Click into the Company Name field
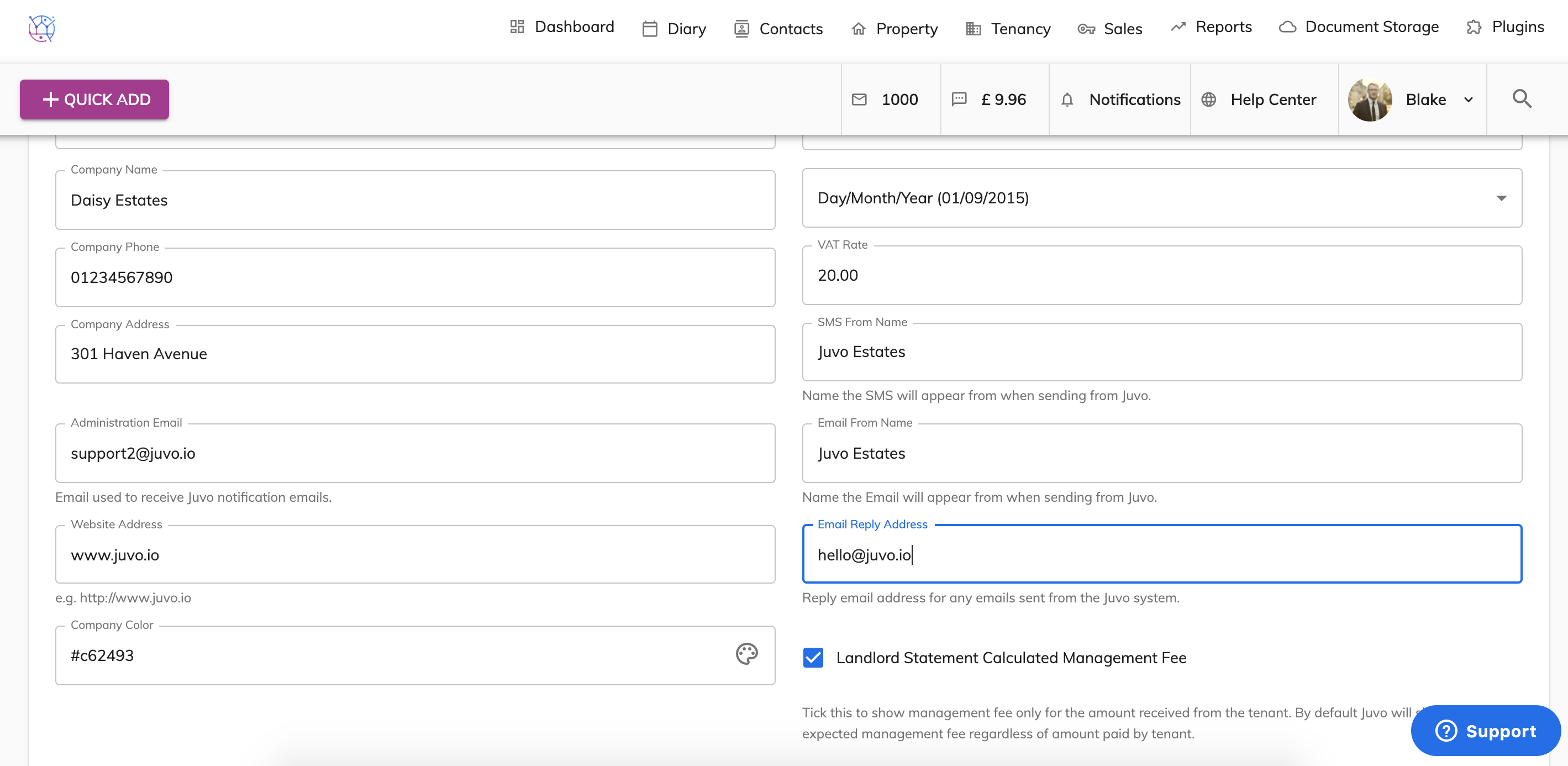 pyautogui.click(x=414, y=200)
